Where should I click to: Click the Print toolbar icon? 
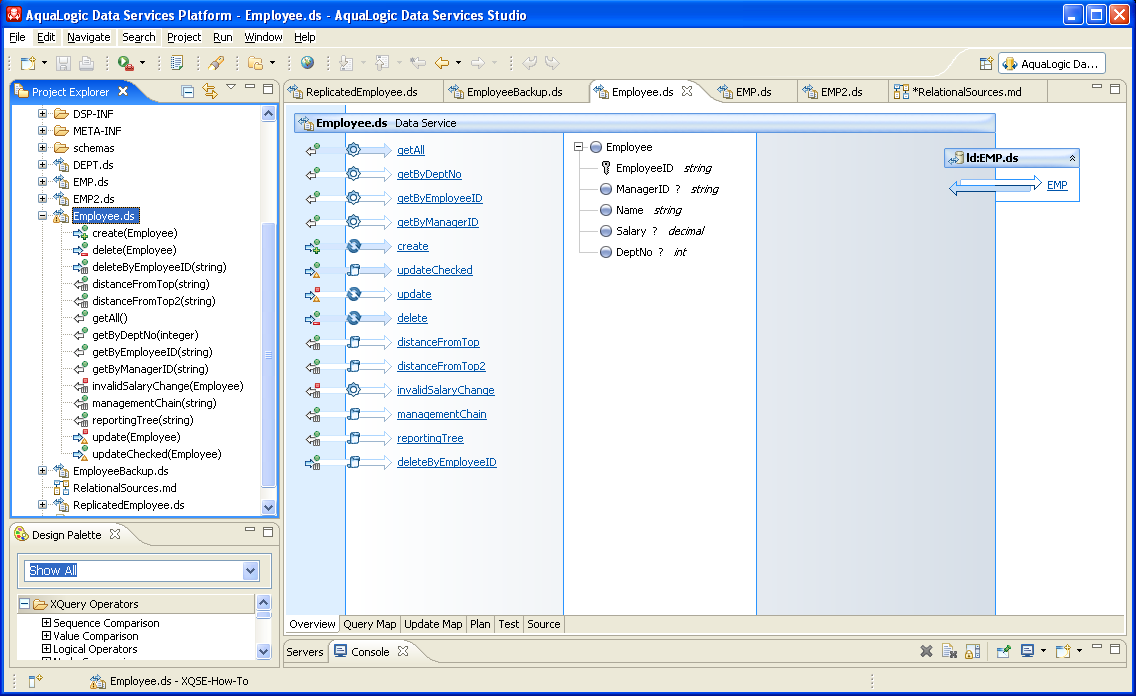(x=86, y=63)
